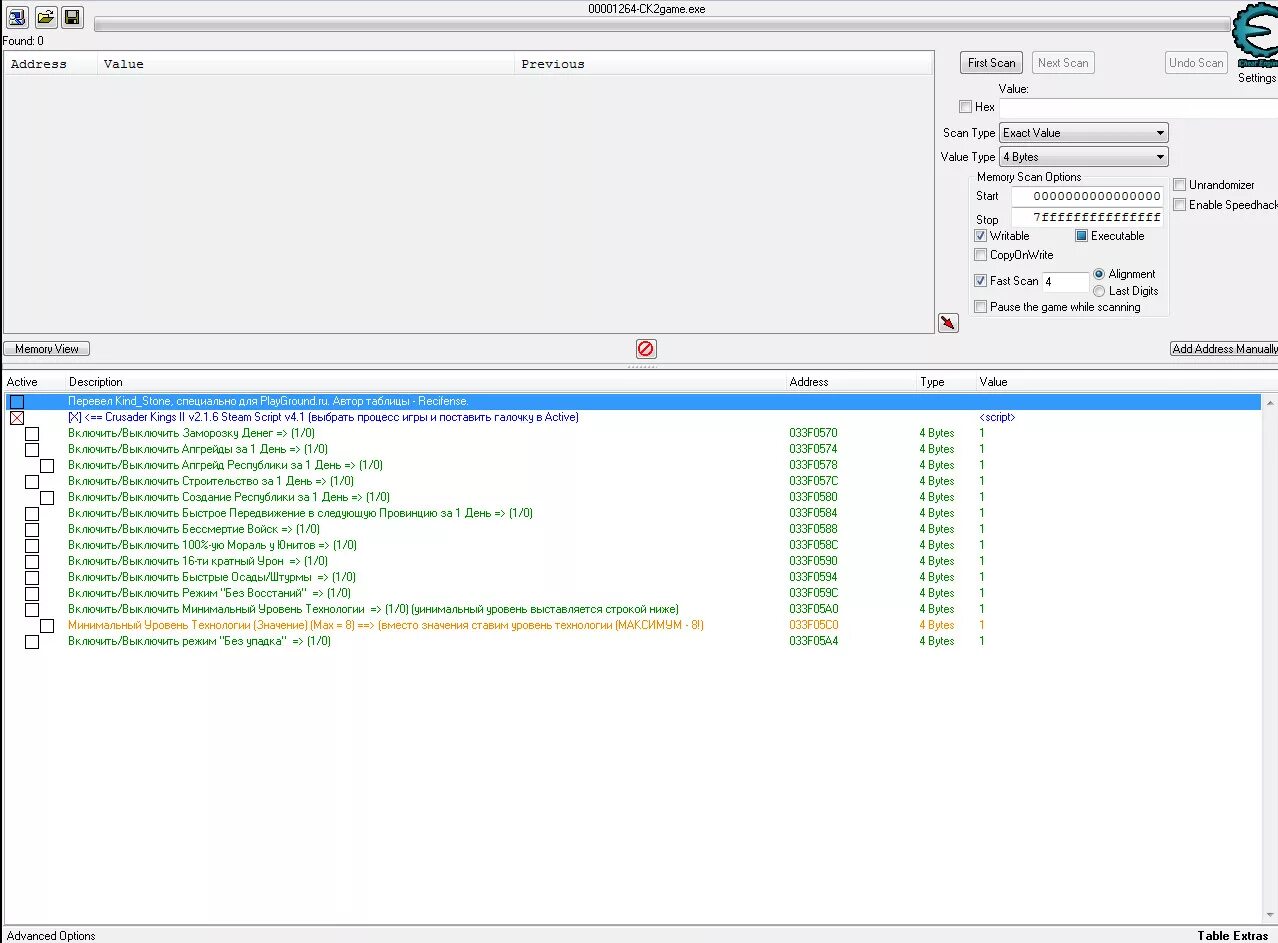Viewport: 1278px width, 943px height.
Task: Click the Next Scan button
Action: (x=1063, y=63)
